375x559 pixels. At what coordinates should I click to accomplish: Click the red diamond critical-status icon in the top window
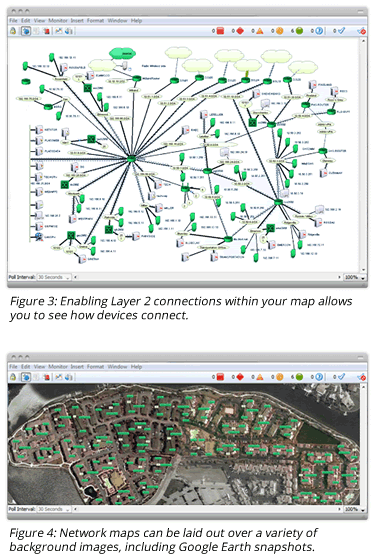[x=240, y=31]
